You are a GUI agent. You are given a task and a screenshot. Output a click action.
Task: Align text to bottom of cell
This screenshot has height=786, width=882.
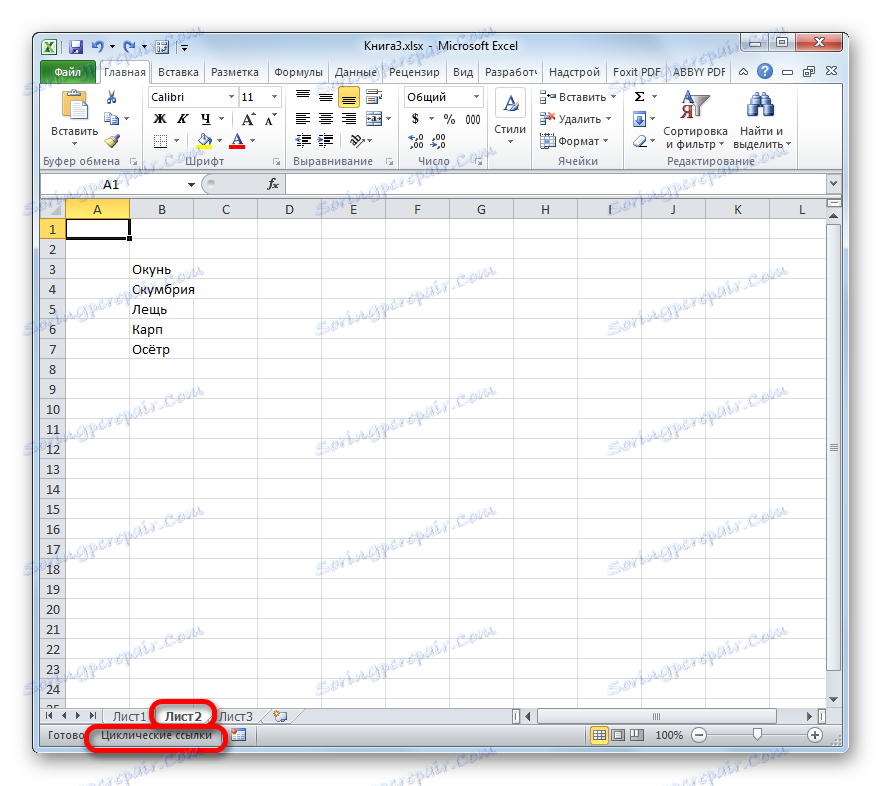coord(349,98)
